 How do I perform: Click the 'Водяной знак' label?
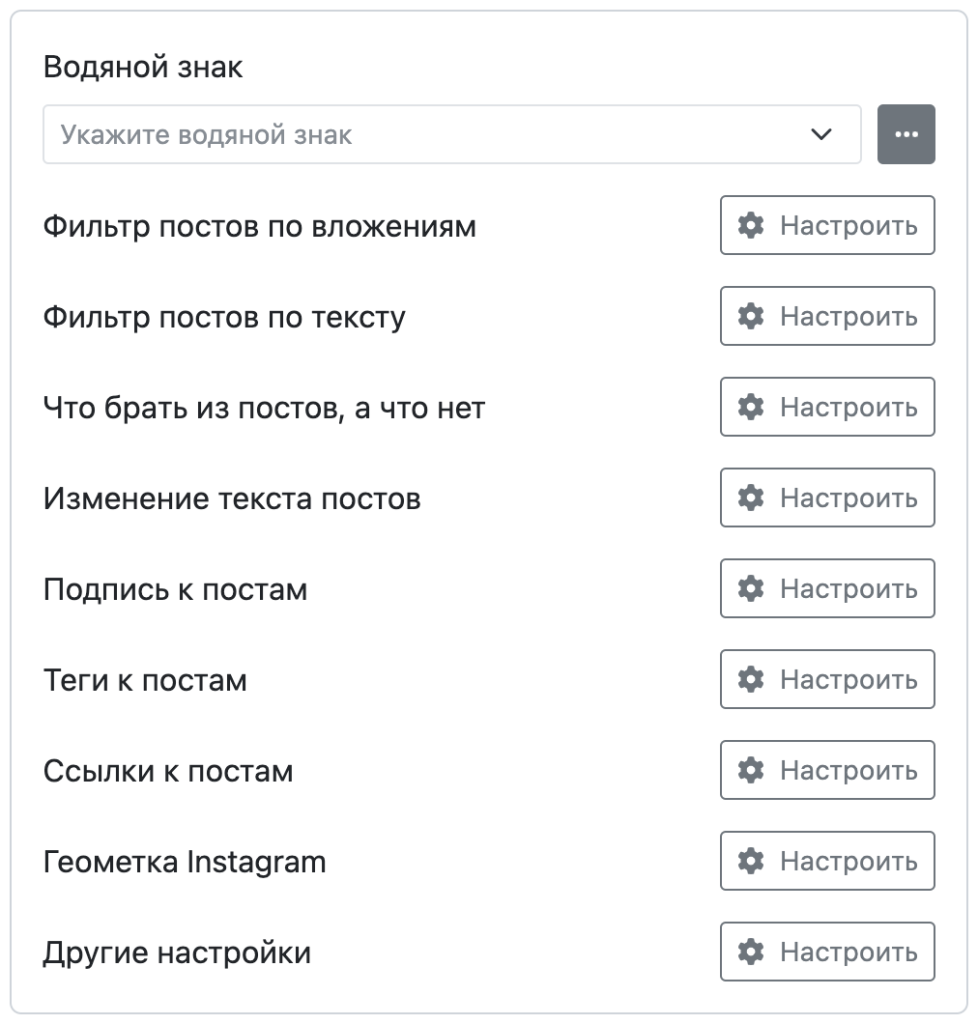click(143, 68)
